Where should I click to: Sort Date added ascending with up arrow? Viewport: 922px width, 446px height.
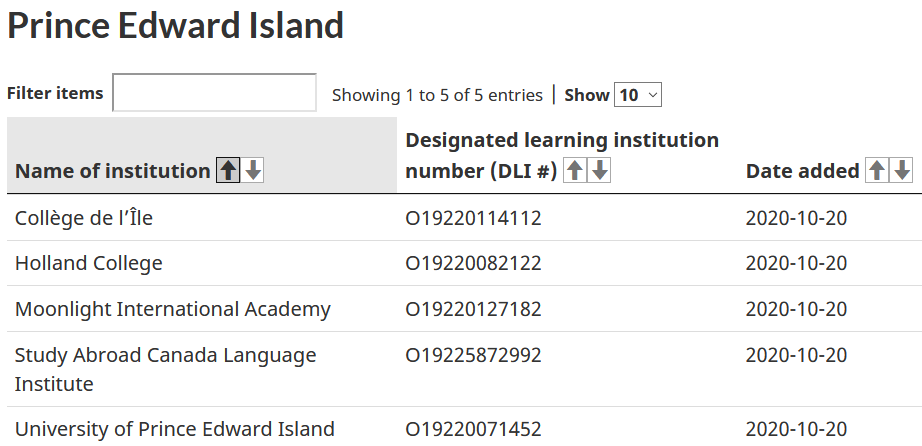(877, 170)
